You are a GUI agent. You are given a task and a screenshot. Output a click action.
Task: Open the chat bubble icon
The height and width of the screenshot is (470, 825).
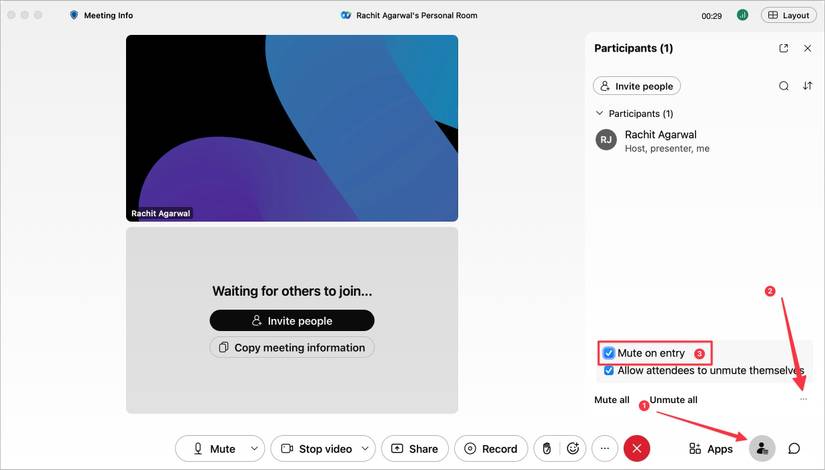coord(794,449)
